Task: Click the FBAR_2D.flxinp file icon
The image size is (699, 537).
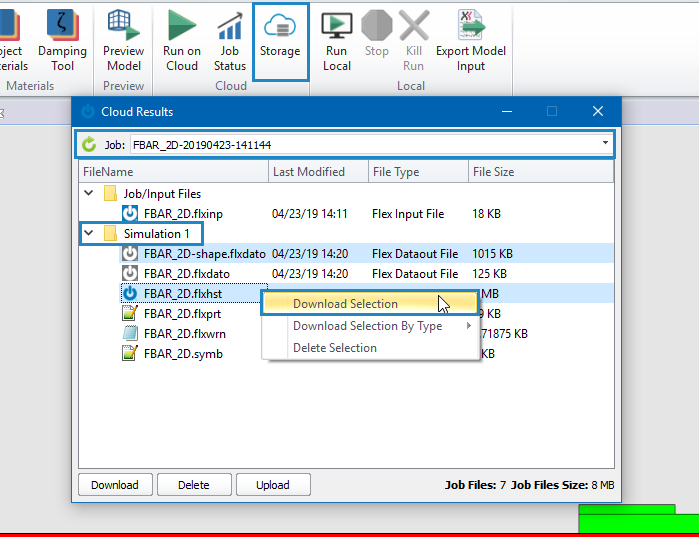Action: pos(130,213)
